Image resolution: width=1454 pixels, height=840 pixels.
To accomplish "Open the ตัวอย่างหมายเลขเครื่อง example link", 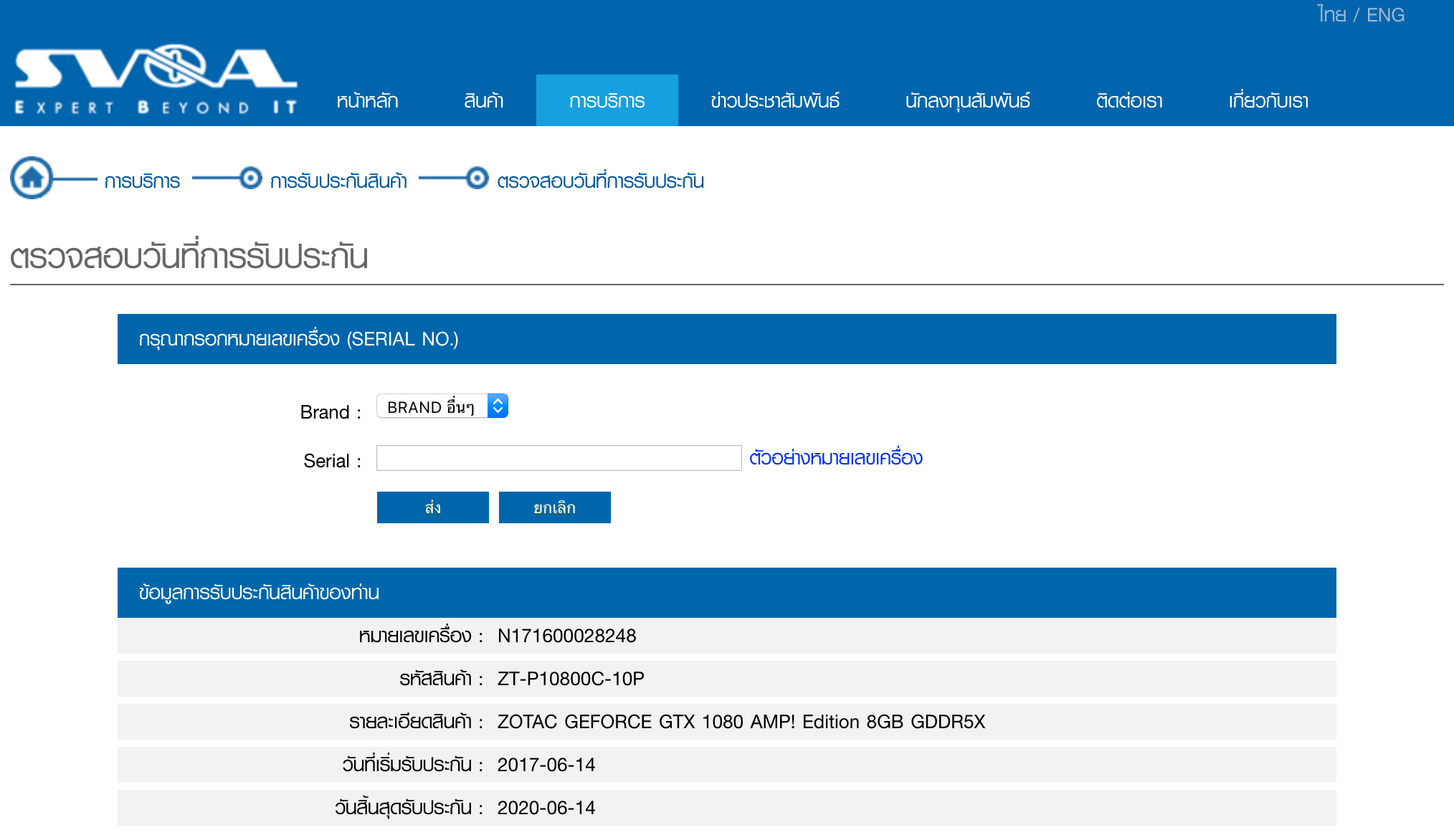I will (x=835, y=458).
